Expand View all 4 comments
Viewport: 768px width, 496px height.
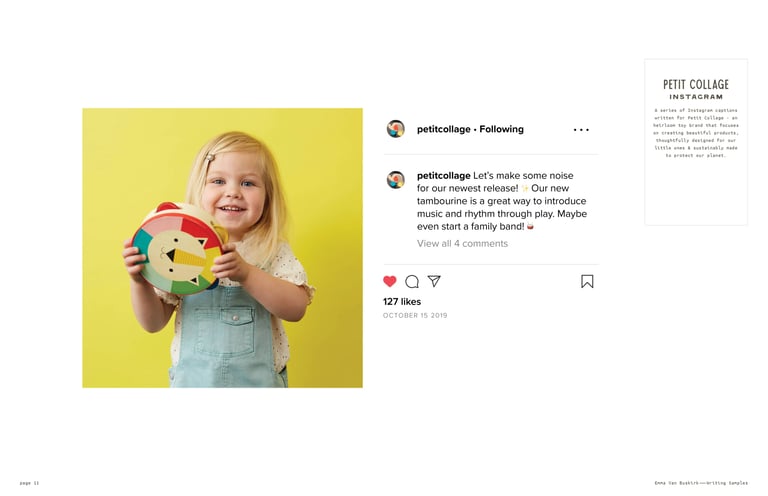click(462, 243)
